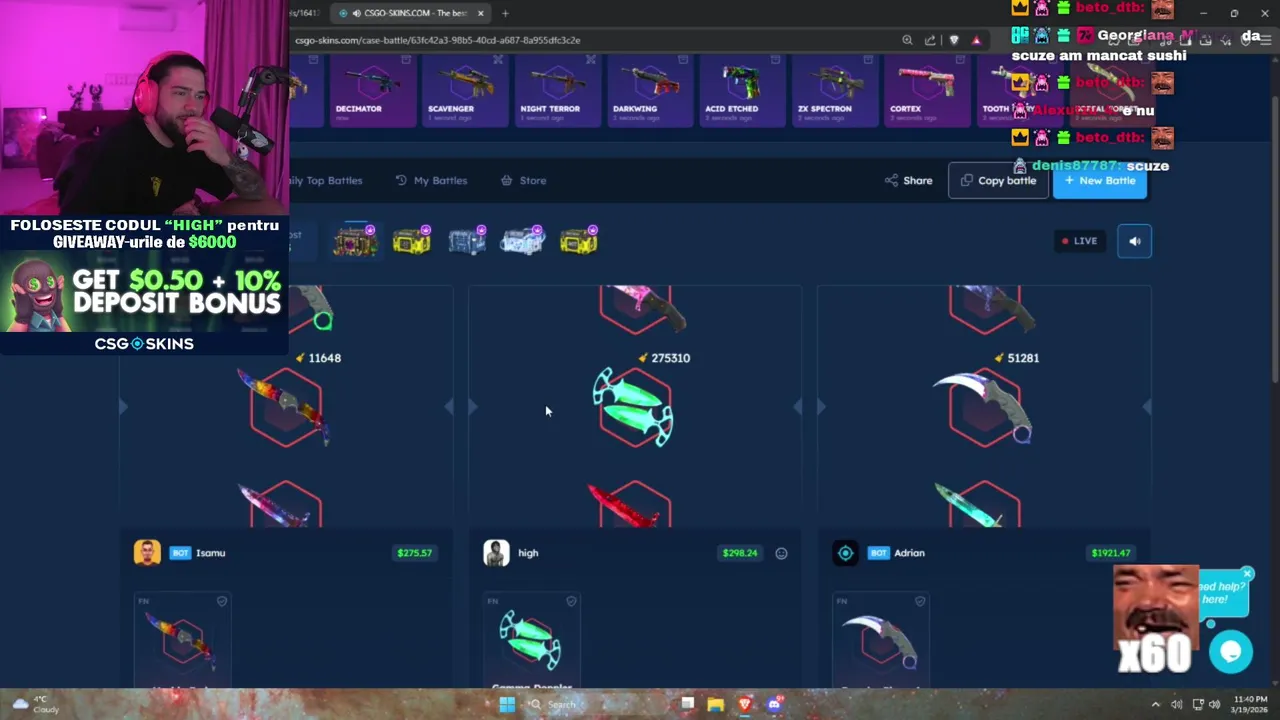Show hidden system tray icons
Viewport: 1280px width, 720px height.
click(1155, 705)
